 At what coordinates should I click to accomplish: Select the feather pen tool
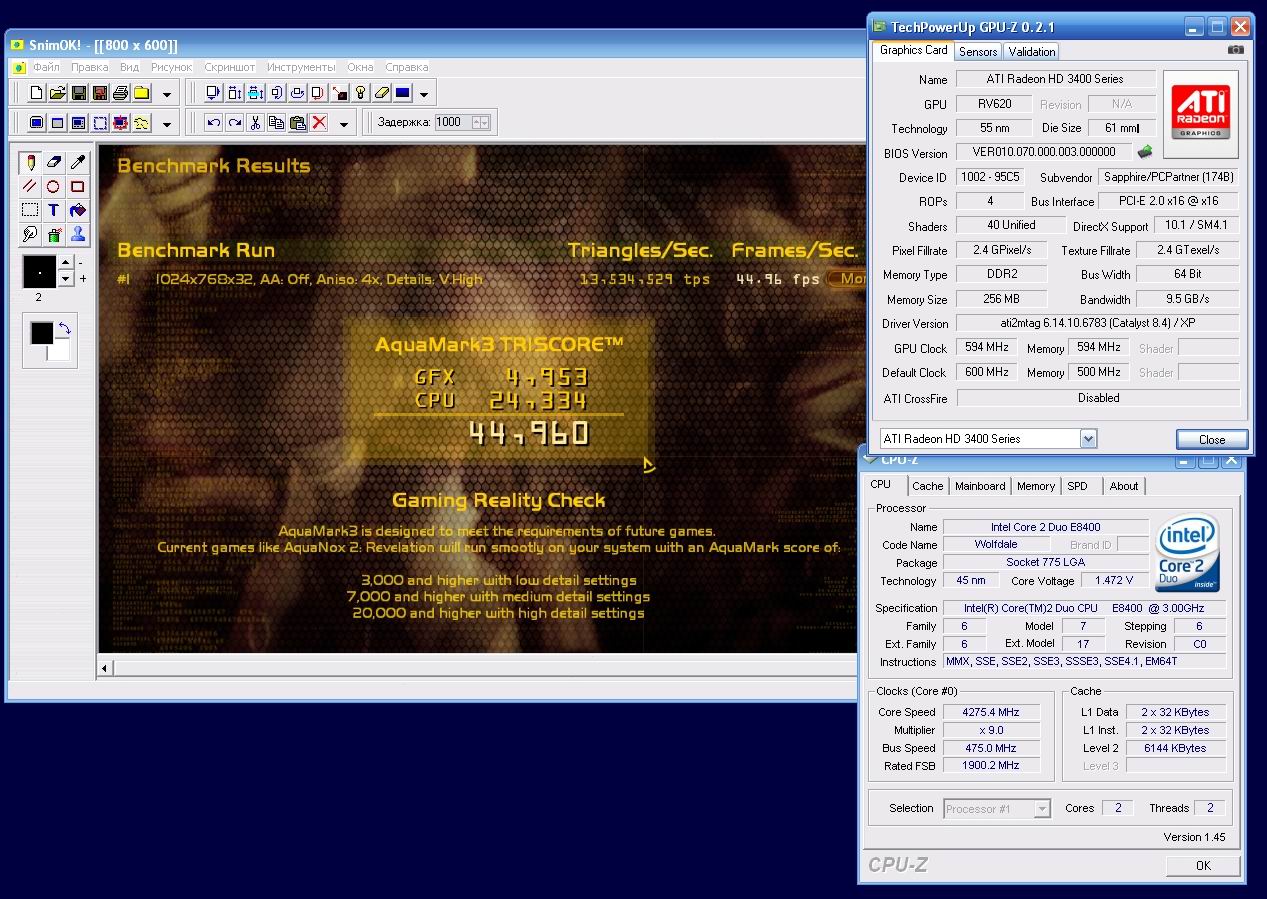pos(30,235)
